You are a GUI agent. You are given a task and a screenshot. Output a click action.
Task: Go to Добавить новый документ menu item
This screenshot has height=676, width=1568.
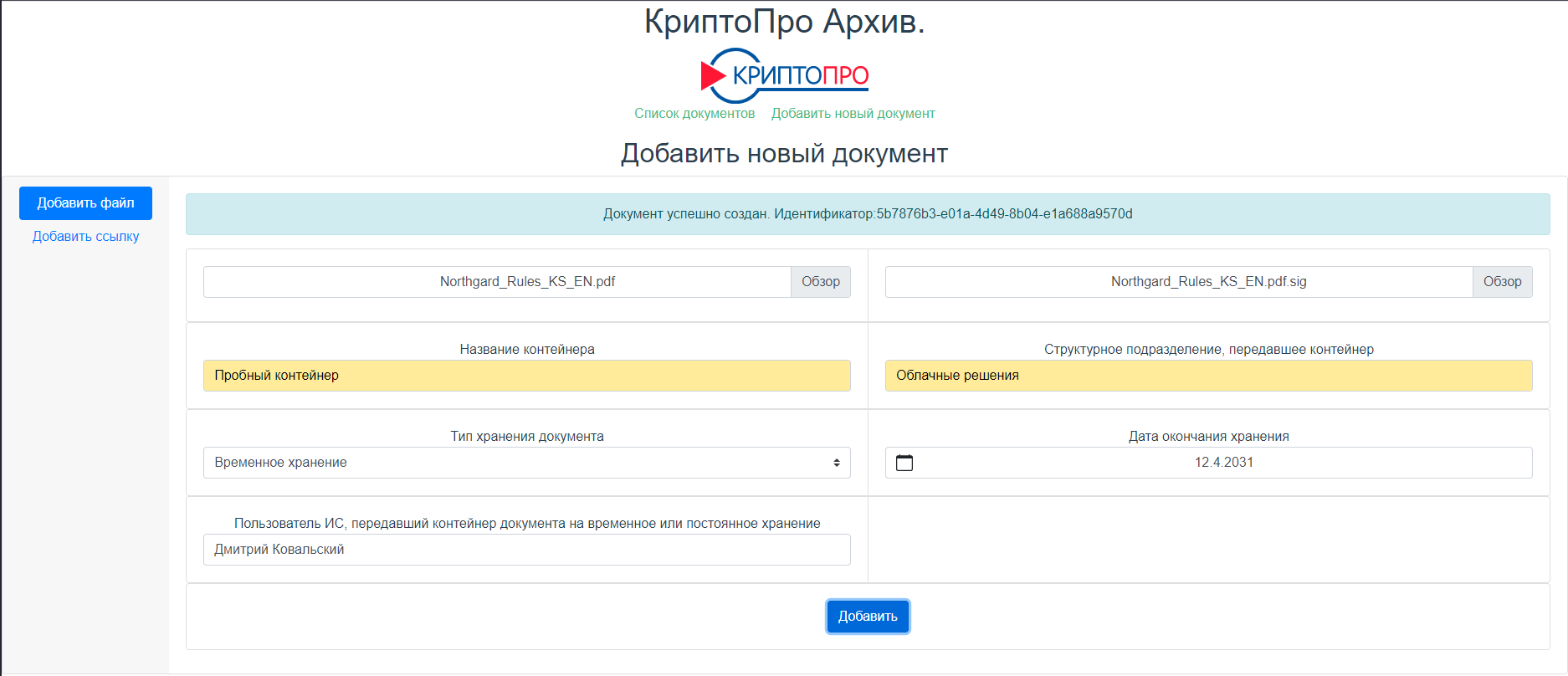pyautogui.click(x=853, y=114)
